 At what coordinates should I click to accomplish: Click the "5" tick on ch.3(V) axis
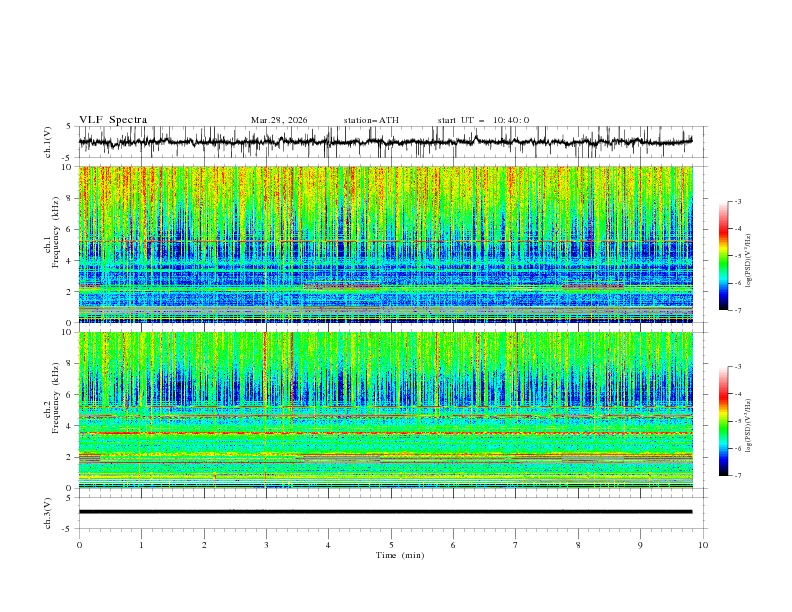pos(68,498)
